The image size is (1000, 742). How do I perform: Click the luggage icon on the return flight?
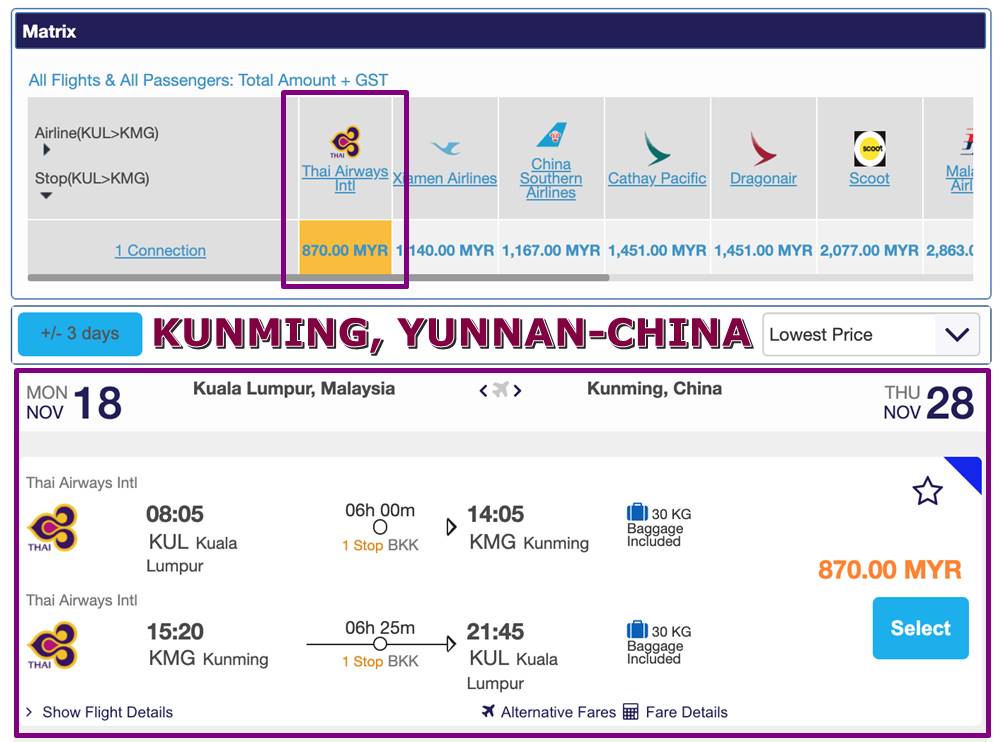tap(637, 630)
